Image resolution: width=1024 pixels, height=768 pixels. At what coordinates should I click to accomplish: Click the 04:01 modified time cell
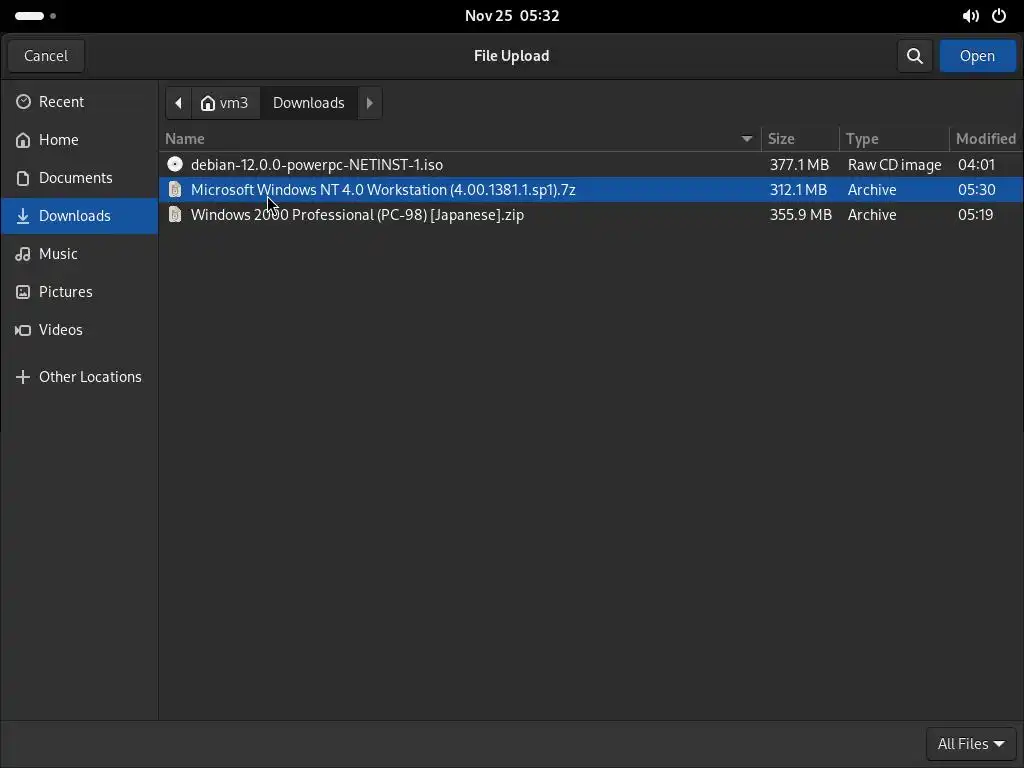pyautogui.click(x=976, y=165)
